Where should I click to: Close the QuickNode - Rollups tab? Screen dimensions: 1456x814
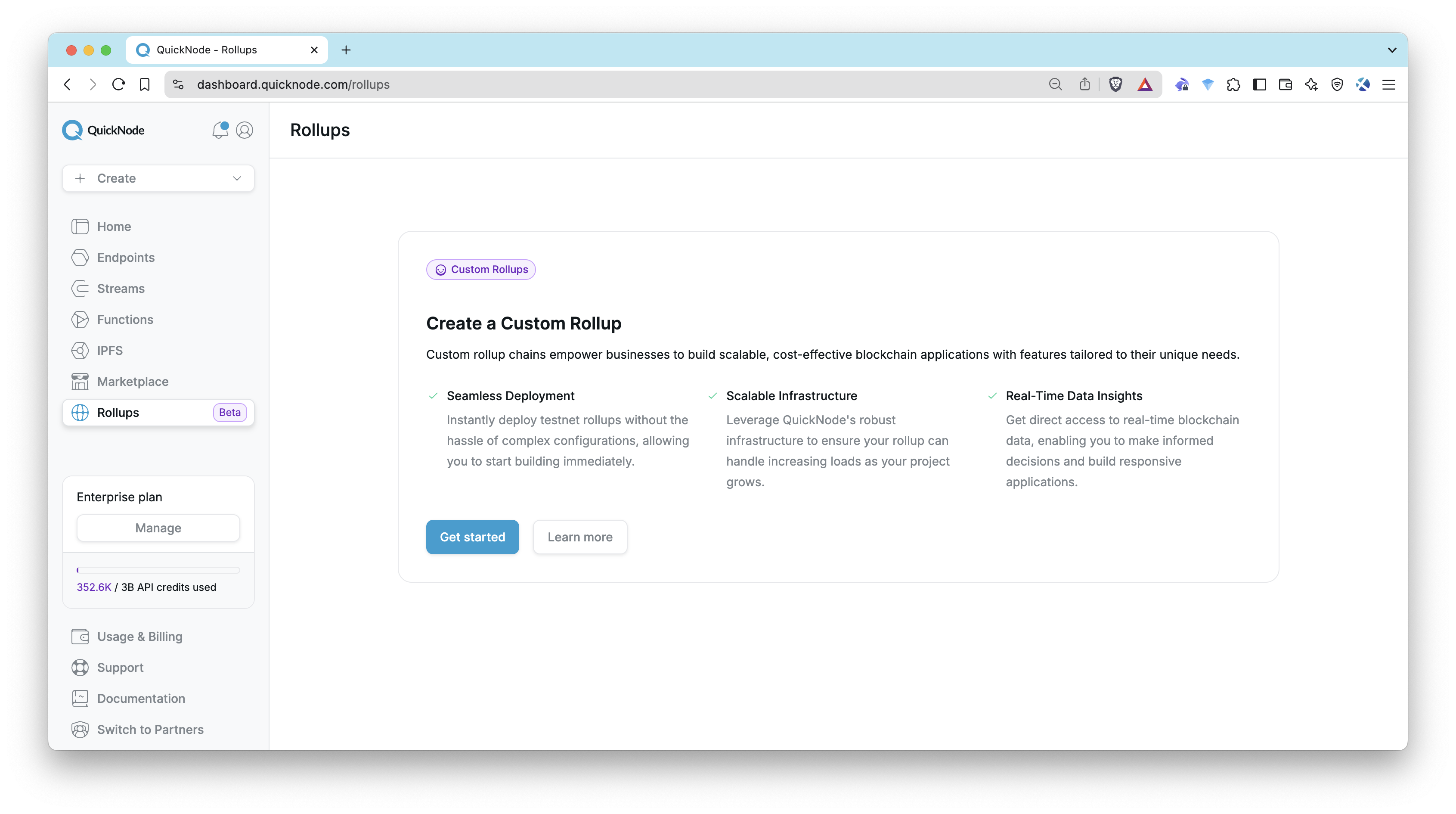click(x=314, y=50)
